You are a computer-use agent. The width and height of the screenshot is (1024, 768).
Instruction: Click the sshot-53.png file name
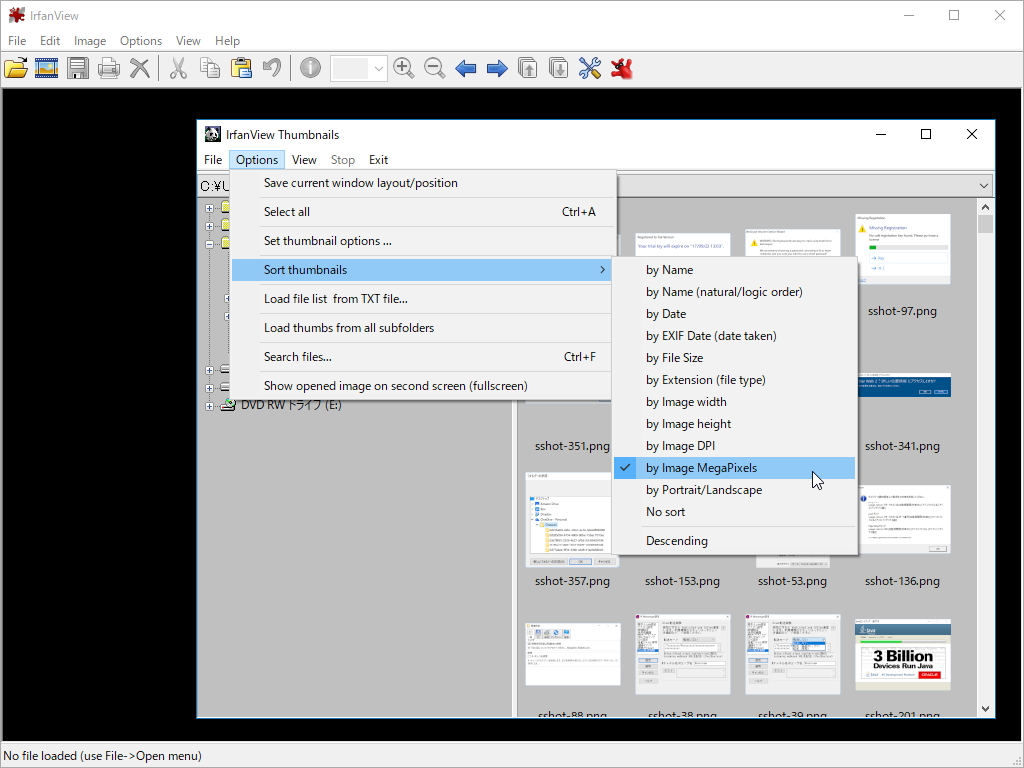[792, 581]
